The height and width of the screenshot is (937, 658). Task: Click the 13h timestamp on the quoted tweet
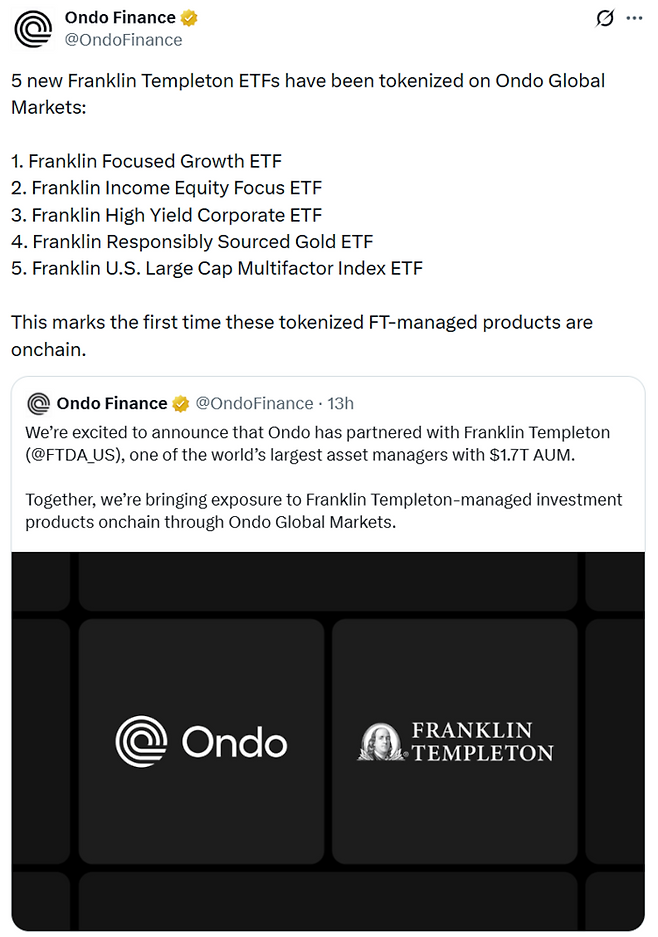[x=340, y=403]
